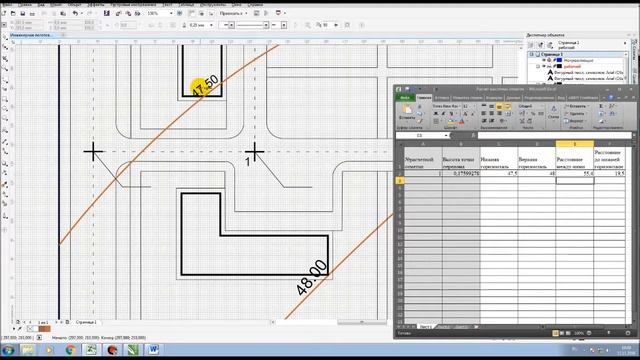Collapse the page 1 tree node in object manager
The height and width of the screenshot is (360, 640).
(531, 54)
